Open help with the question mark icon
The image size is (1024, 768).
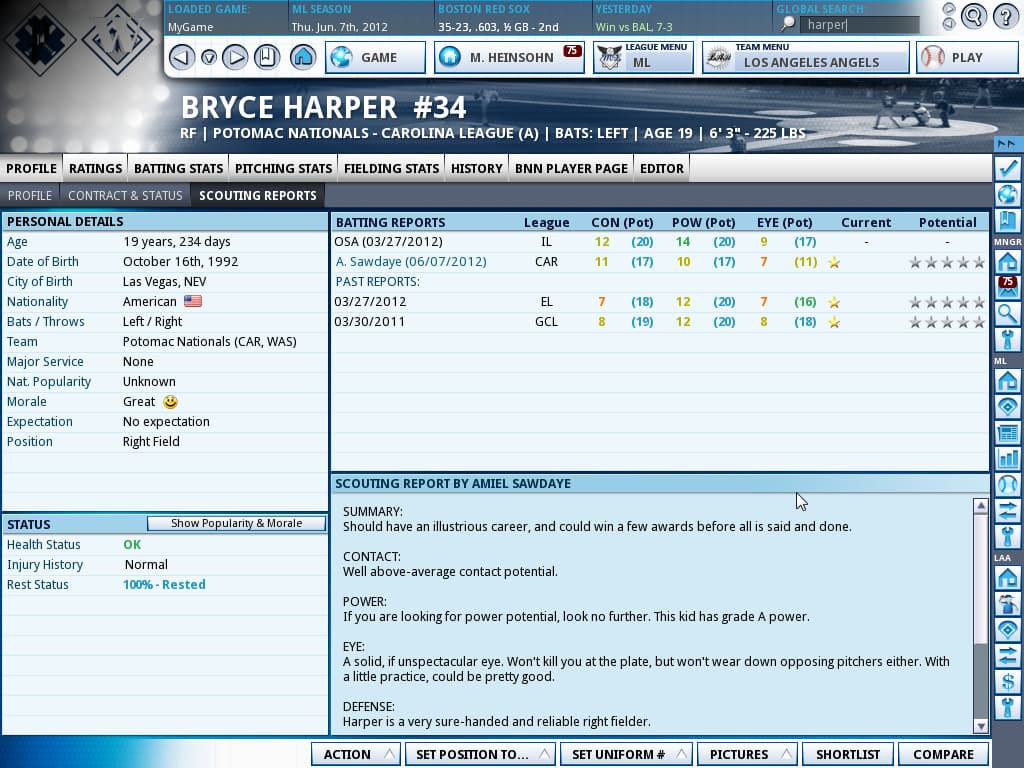[x=1006, y=16]
